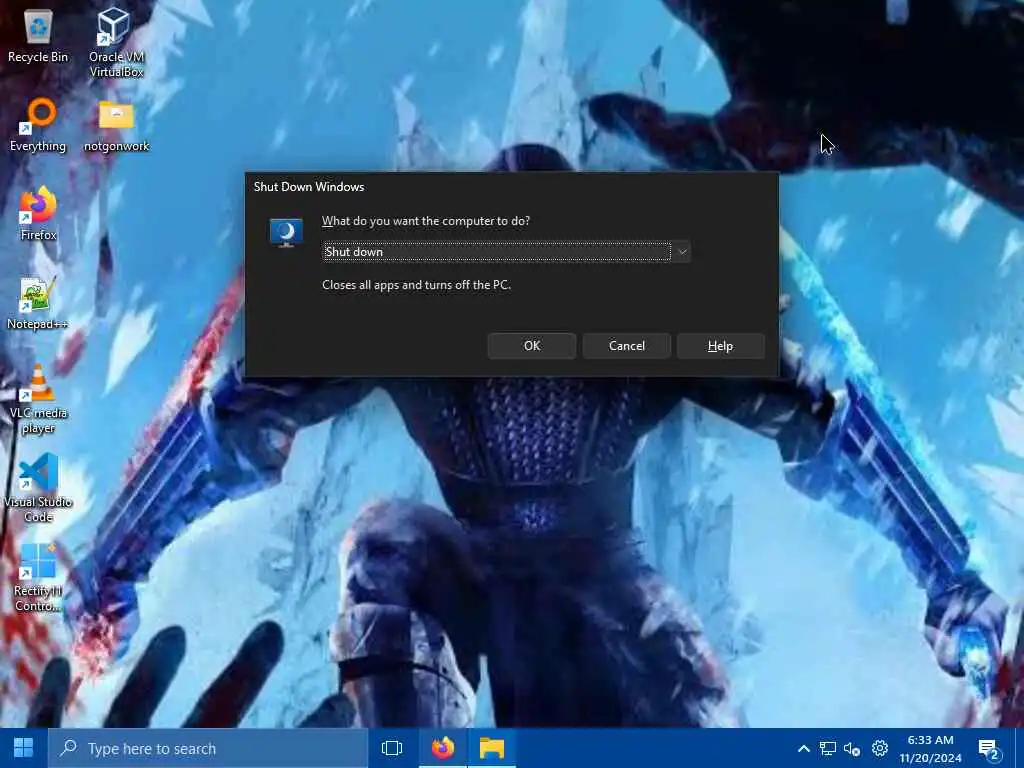Click the Shut Down Windows title bar
The height and width of the screenshot is (768, 1024).
(511, 187)
